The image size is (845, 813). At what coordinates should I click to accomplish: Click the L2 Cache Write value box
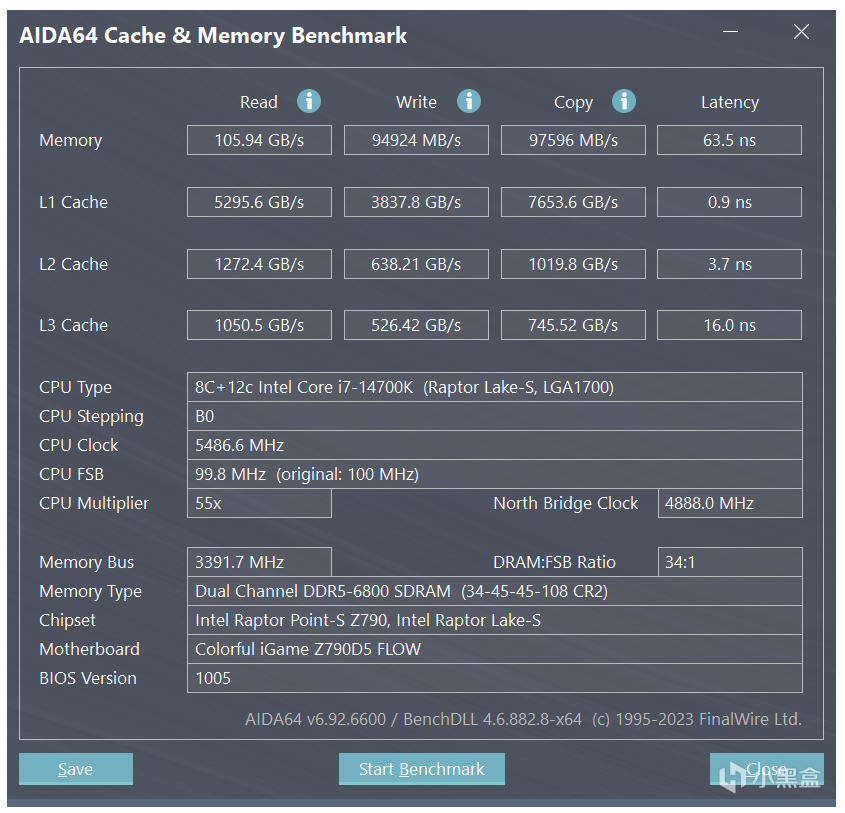416,264
